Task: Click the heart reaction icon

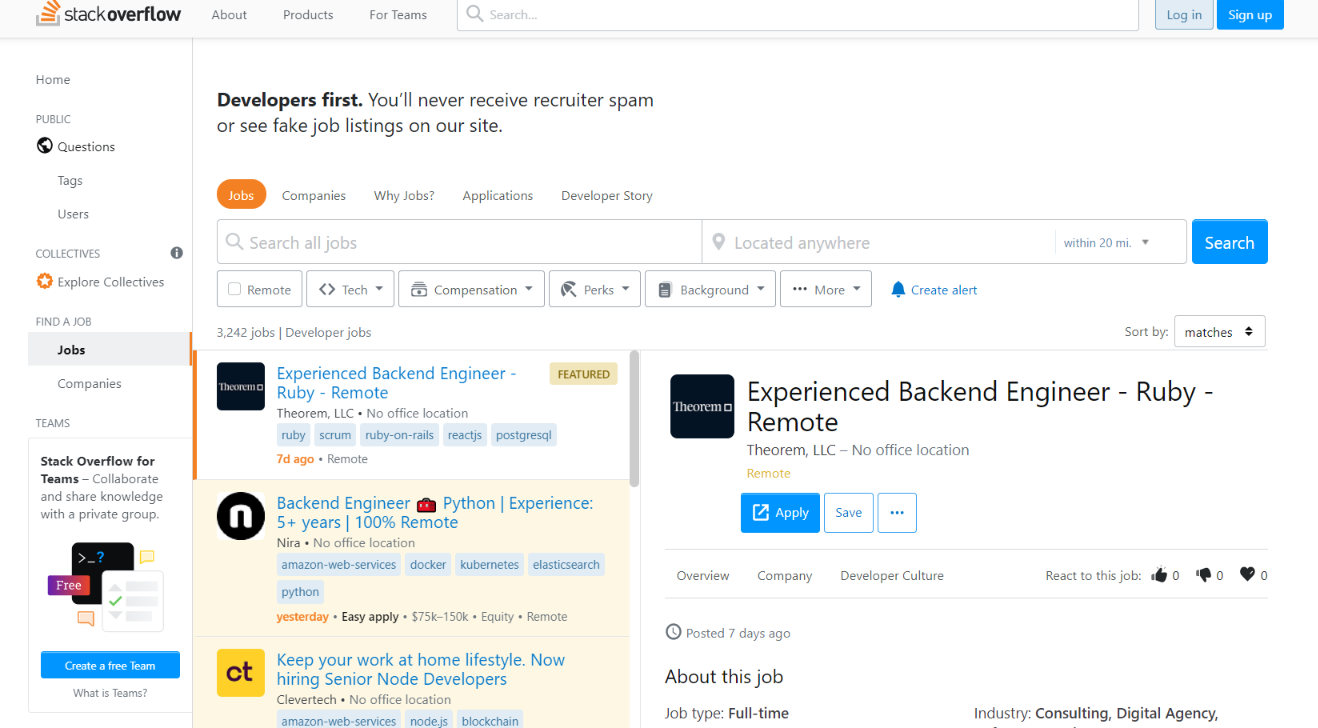Action: pyautogui.click(x=1247, y=574)
